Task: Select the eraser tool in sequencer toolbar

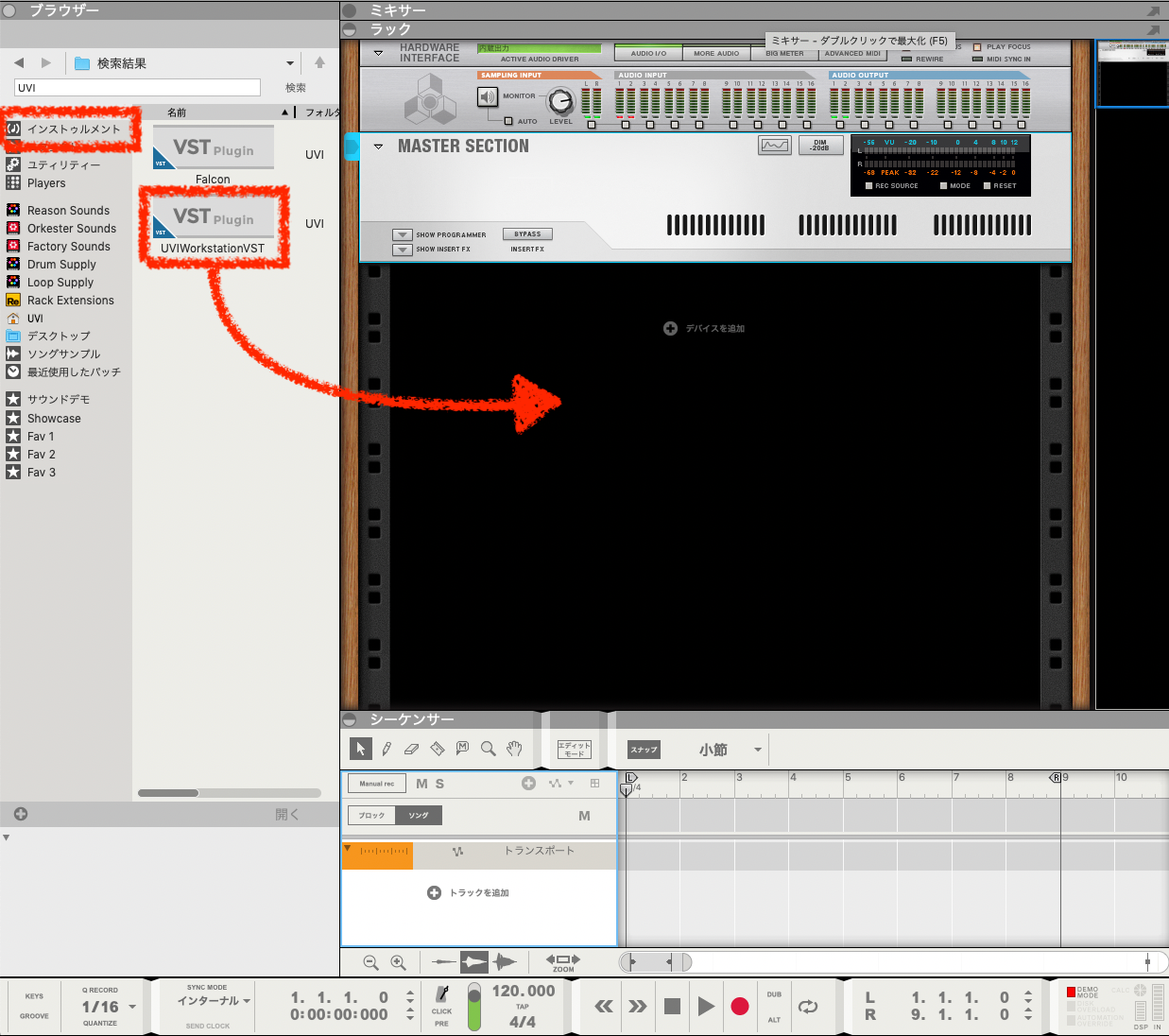Action: 411,749
